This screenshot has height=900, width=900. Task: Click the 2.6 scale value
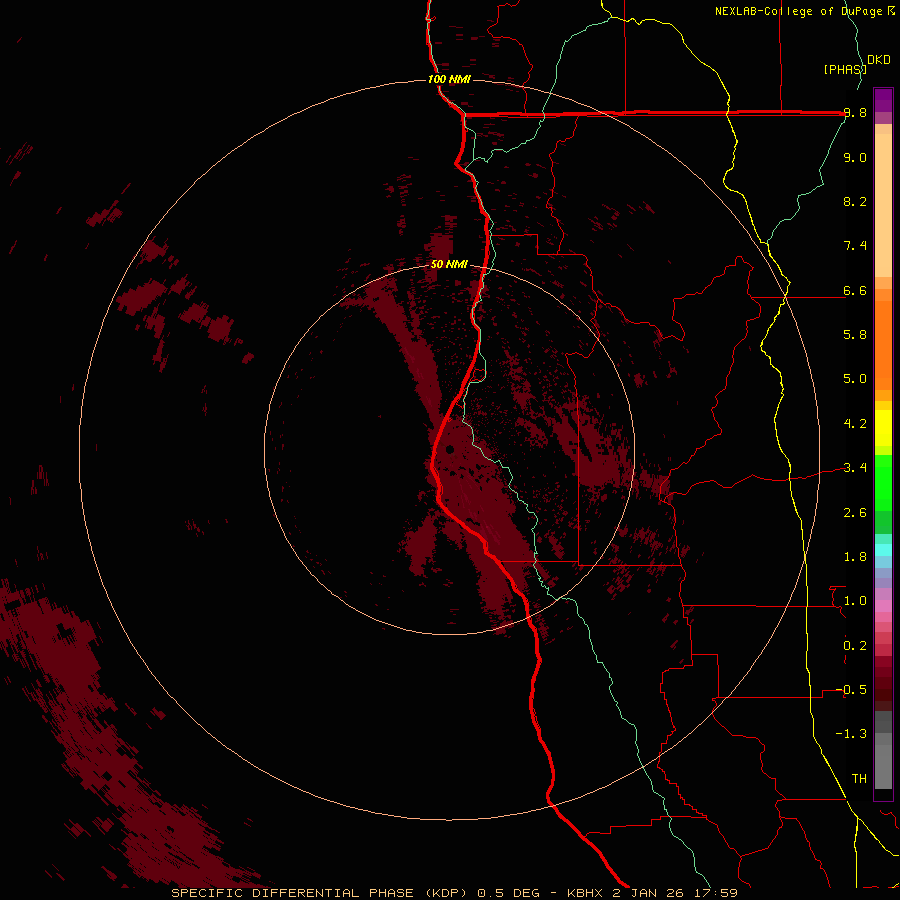coord(855,513)
